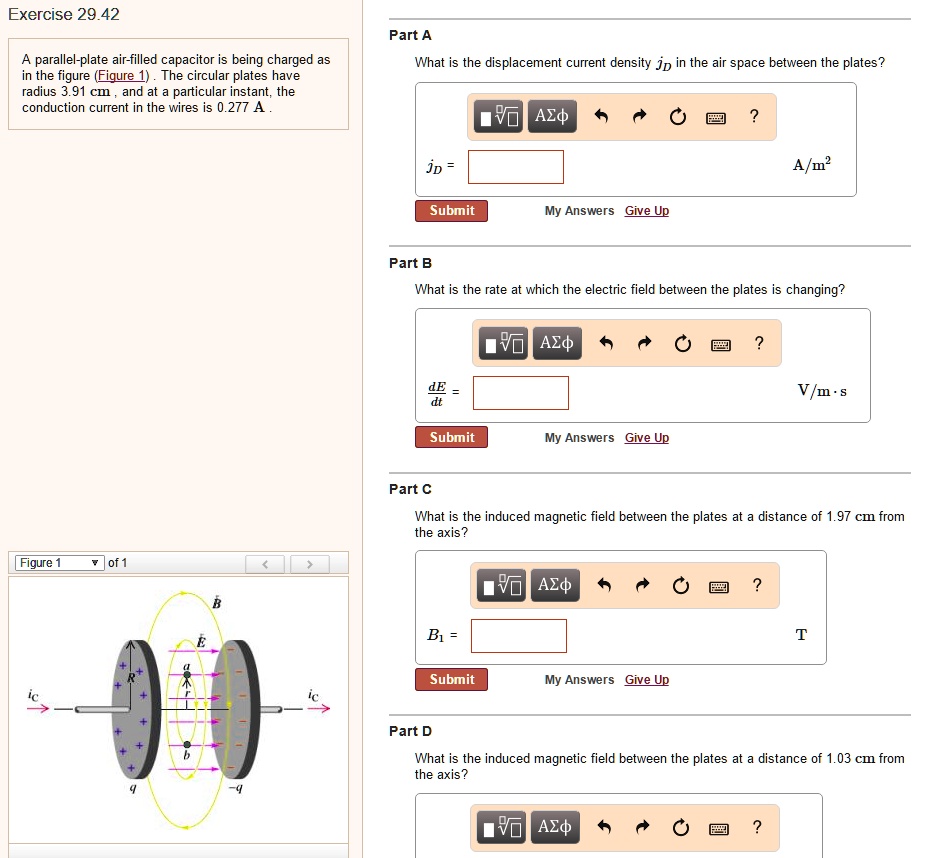Open the Figure 1 link in problem text
Screen dimensions: 925x858
pyautogui.click(x=120, y=75)
